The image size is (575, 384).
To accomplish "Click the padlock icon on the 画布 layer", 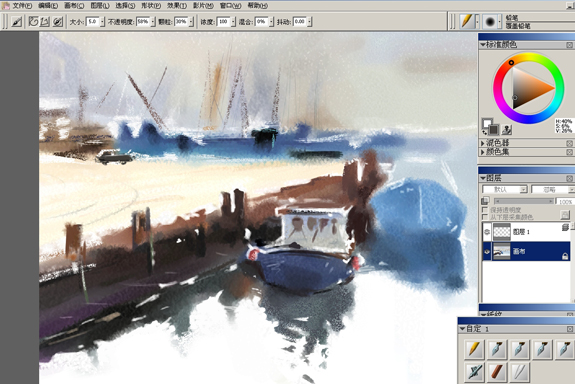I will coord(565,256).
